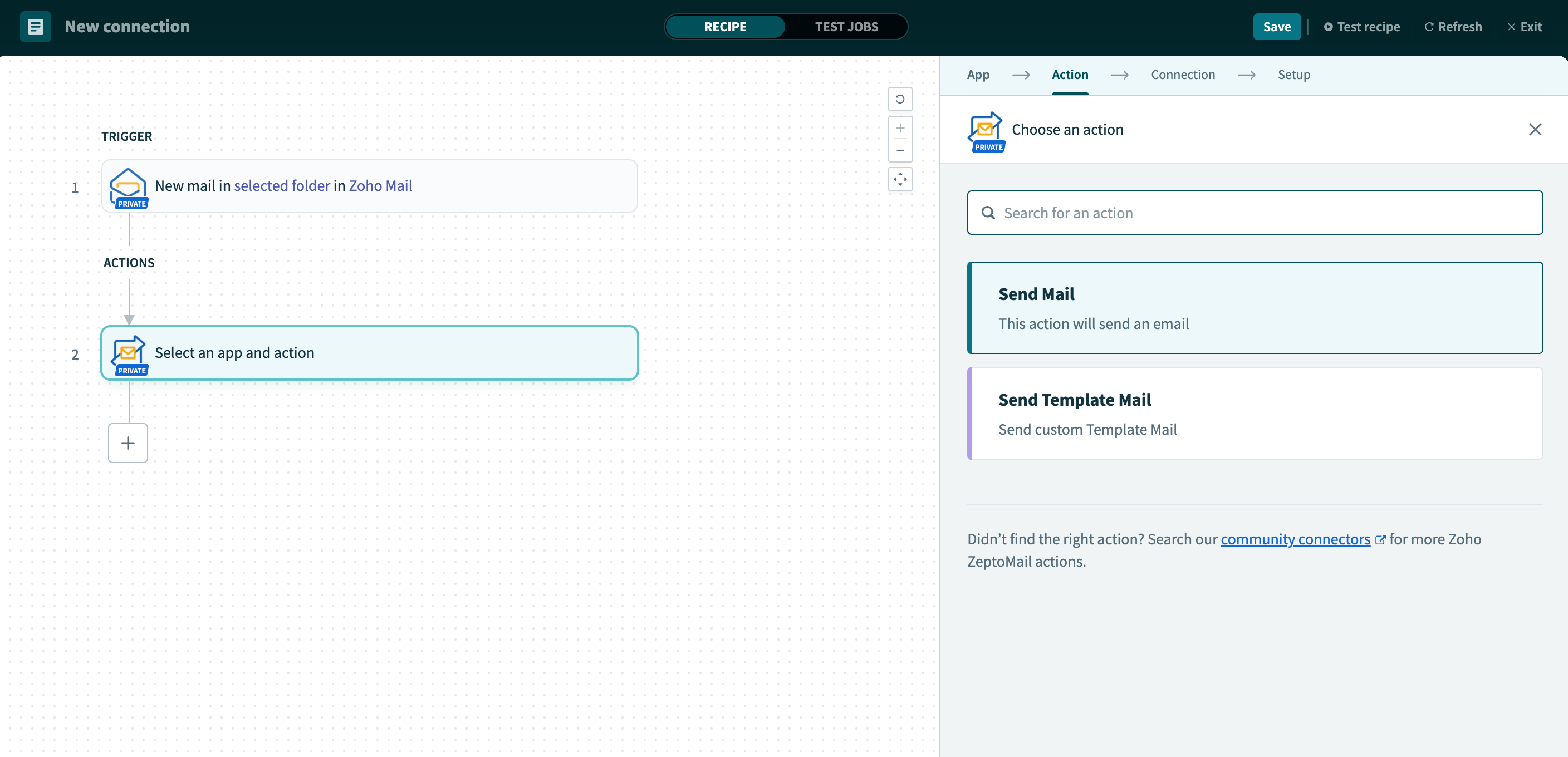Image resolution: width=1568 pixels, height=757 pixels.
Task: Go to the Connection step tab
Action: point(1182,75)
